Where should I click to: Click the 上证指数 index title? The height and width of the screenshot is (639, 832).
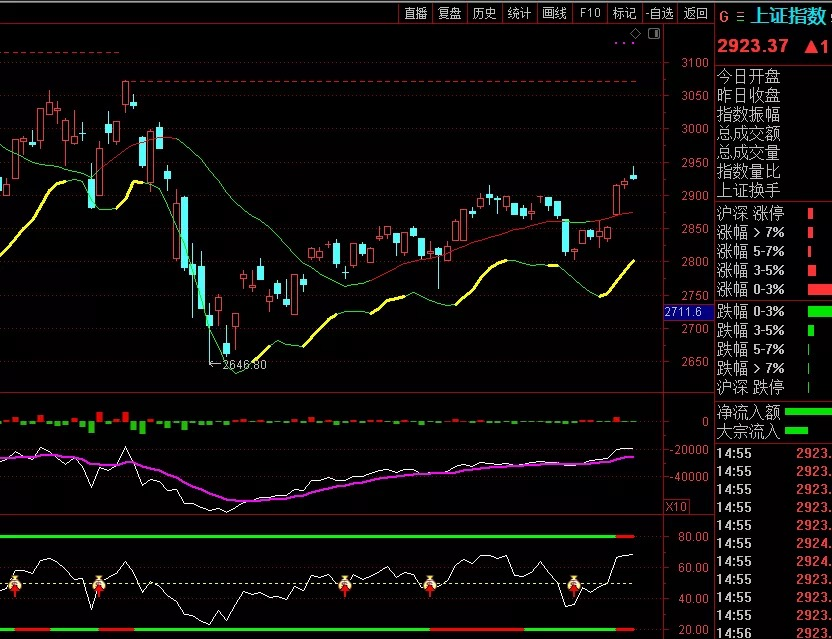pos(788,16)
